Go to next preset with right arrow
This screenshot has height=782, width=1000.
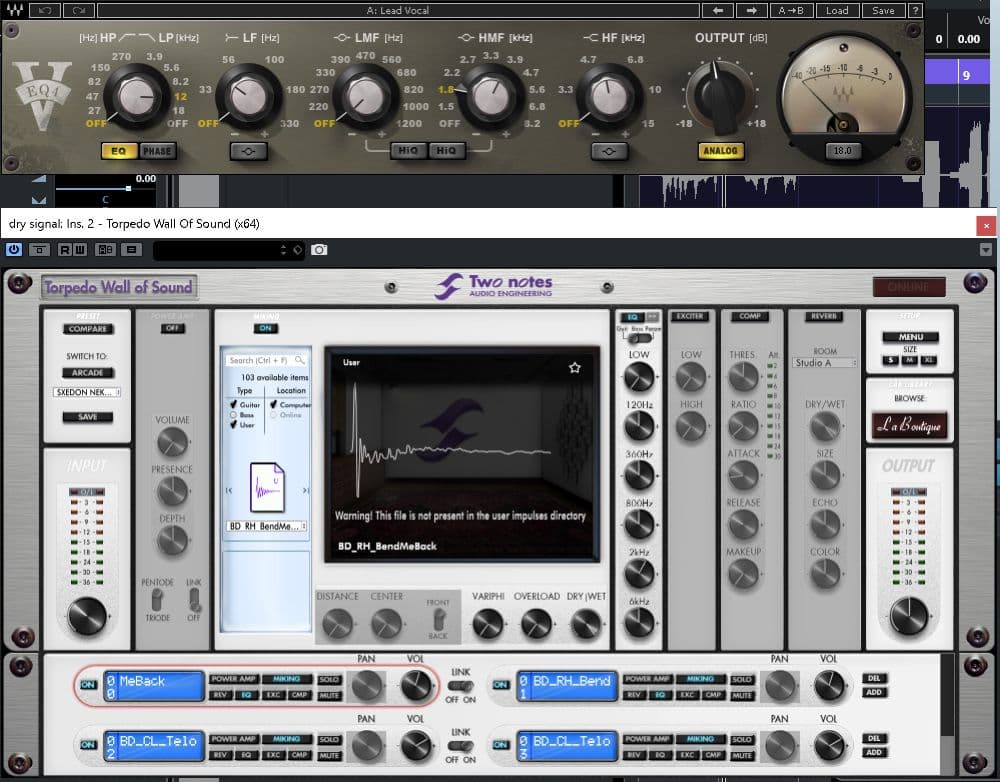751,10
